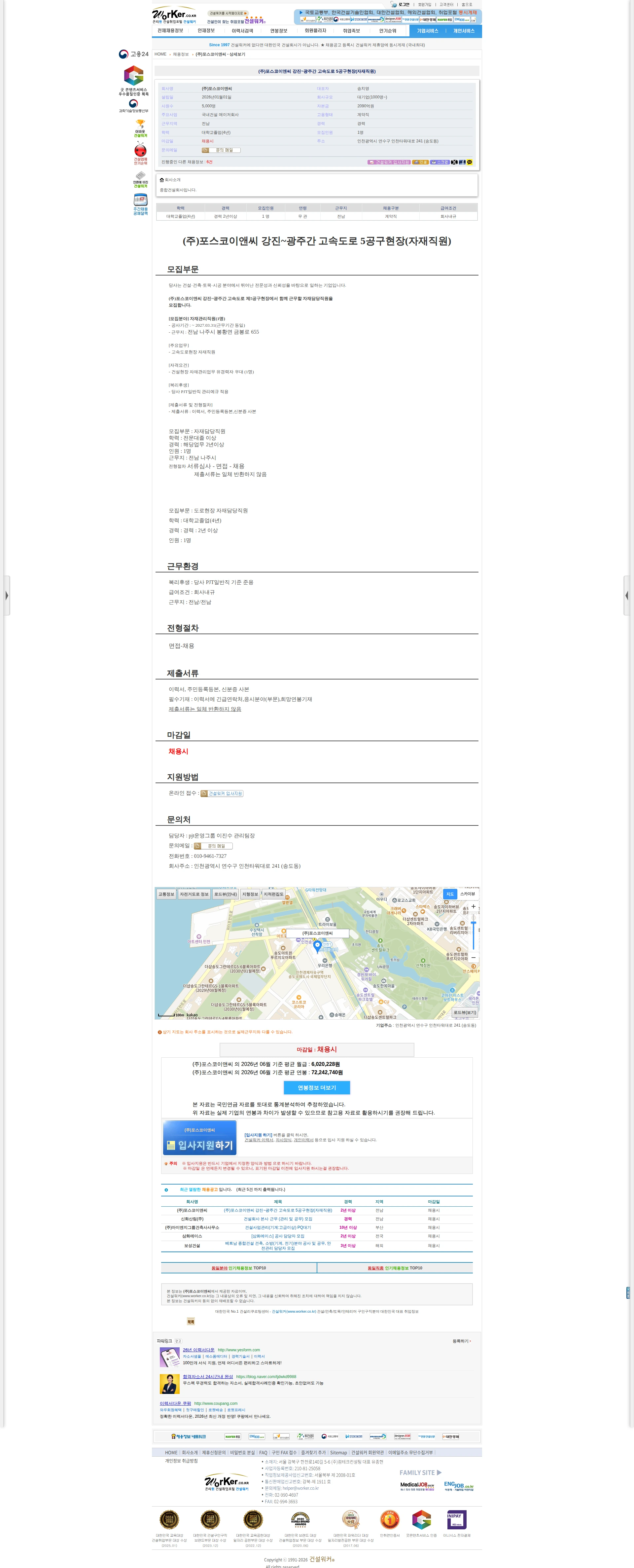This screenshot has width=634, height=1568.
Task: Expand the left edge side panel arrow
Action: coord(6,595)
